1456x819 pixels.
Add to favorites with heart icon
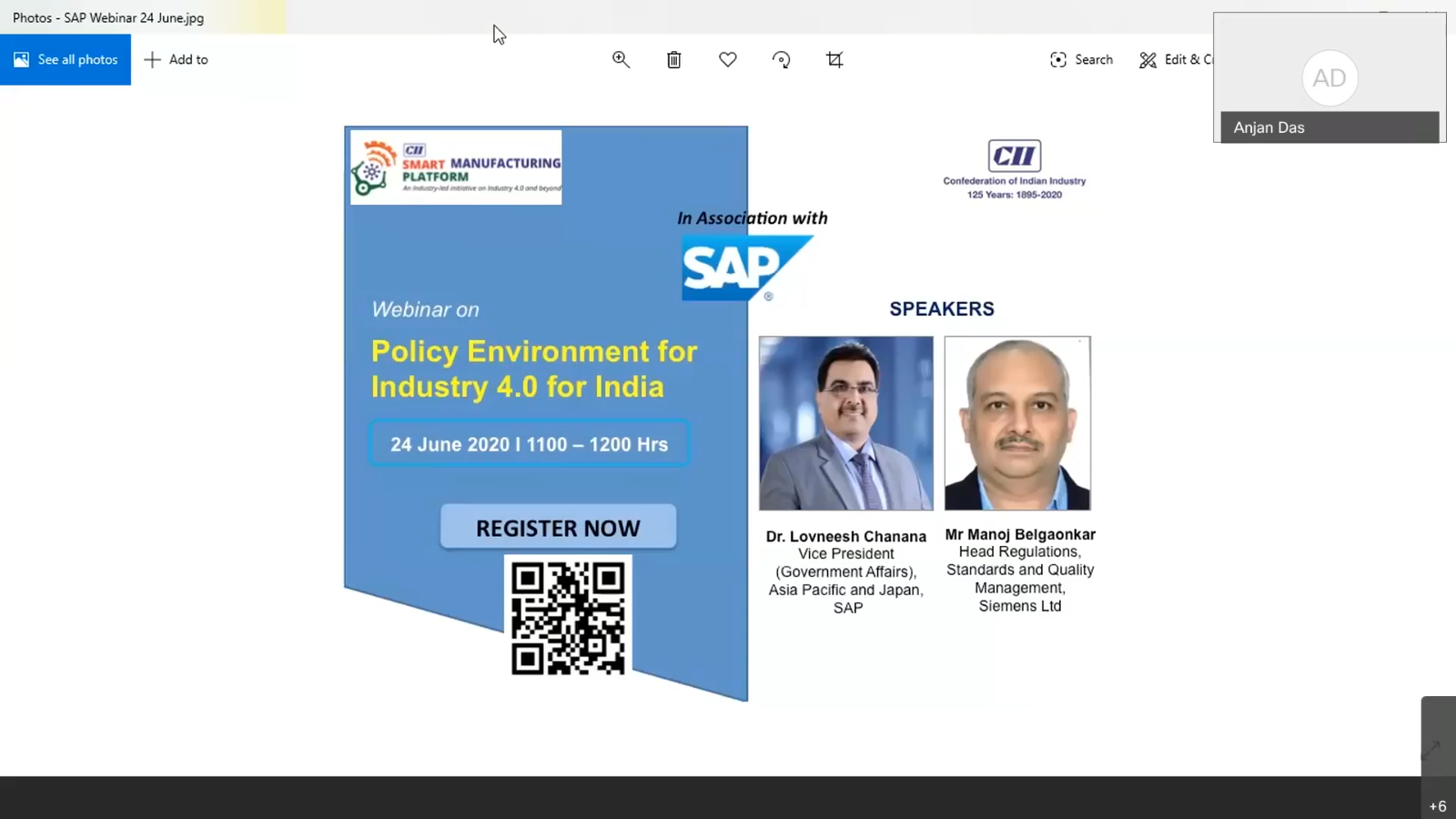pos(727,59)
